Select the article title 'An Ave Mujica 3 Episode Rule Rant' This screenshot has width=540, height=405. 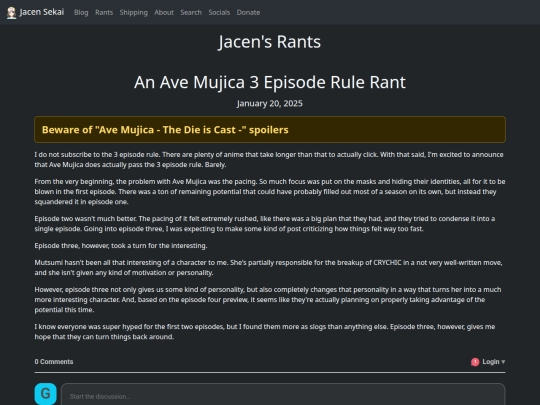tap(270, 82)
